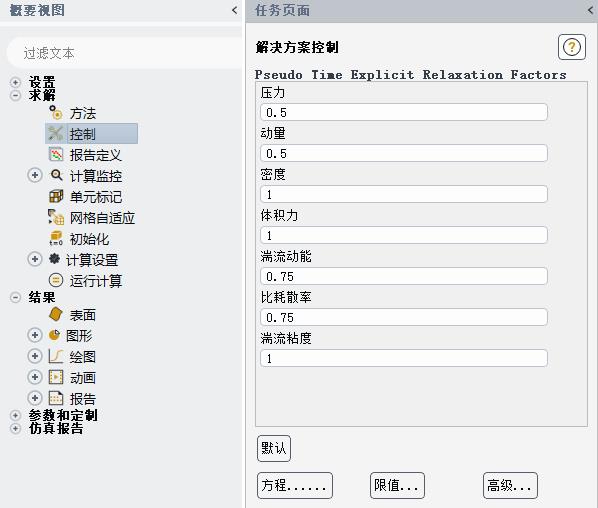Click the 压力 pressure relaxation input field
This screenshot has width=598, height=508.
point(404,113)
